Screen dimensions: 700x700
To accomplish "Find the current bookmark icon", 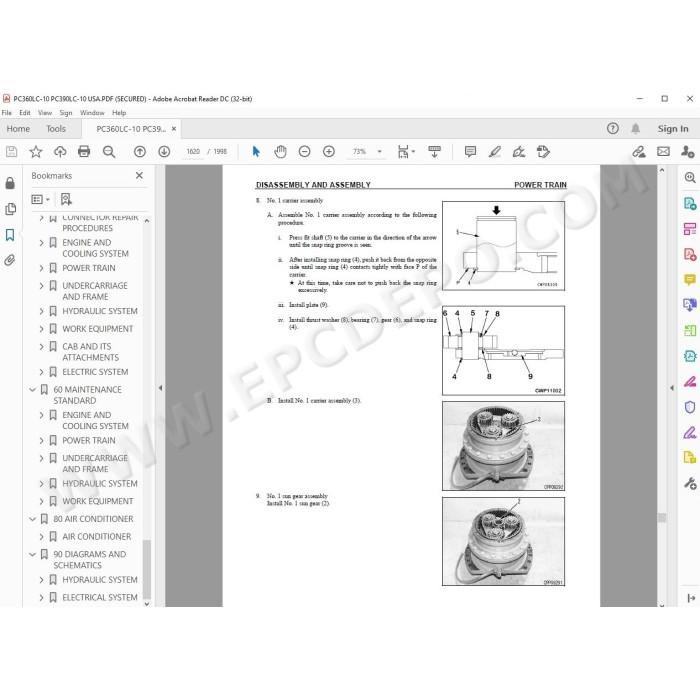I will click(x=66, y=199).
